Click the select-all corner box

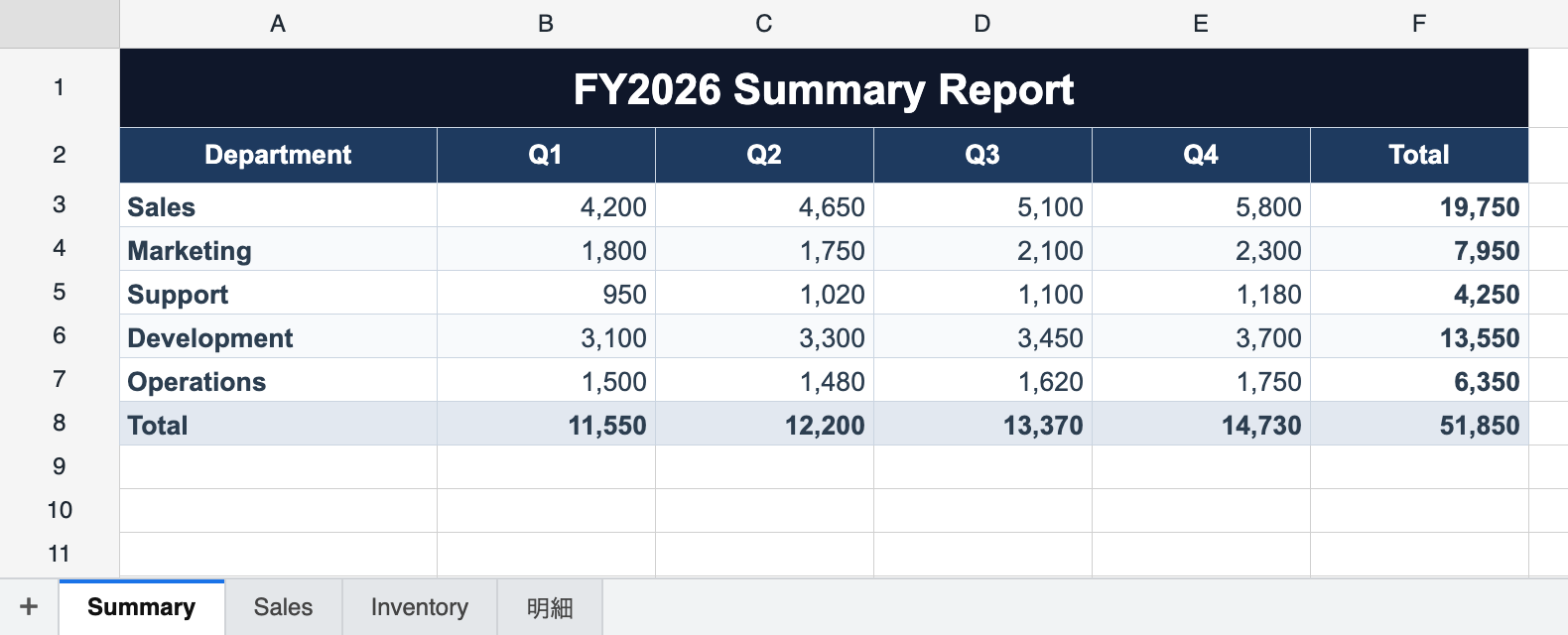click(x=60, y=24)
